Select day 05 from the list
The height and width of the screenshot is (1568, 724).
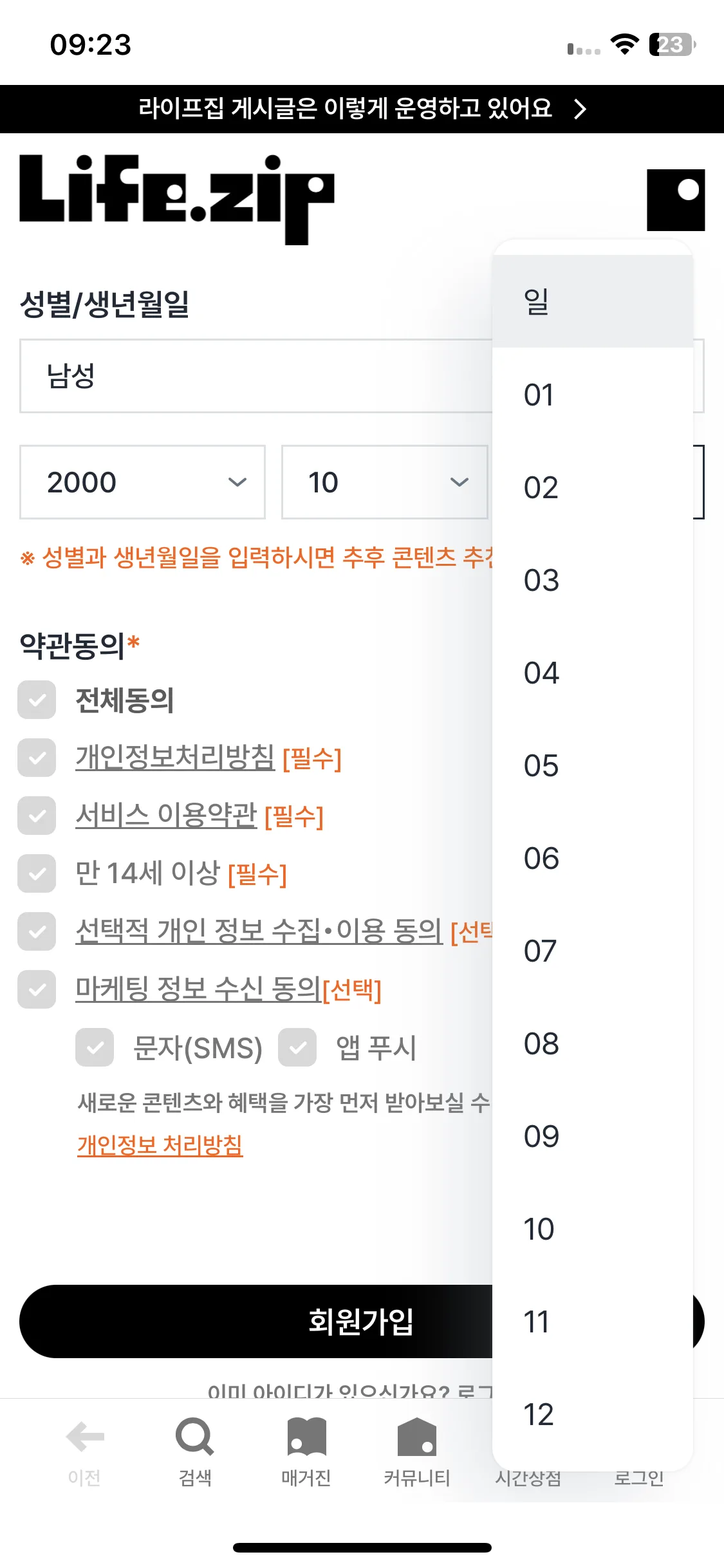593,765
